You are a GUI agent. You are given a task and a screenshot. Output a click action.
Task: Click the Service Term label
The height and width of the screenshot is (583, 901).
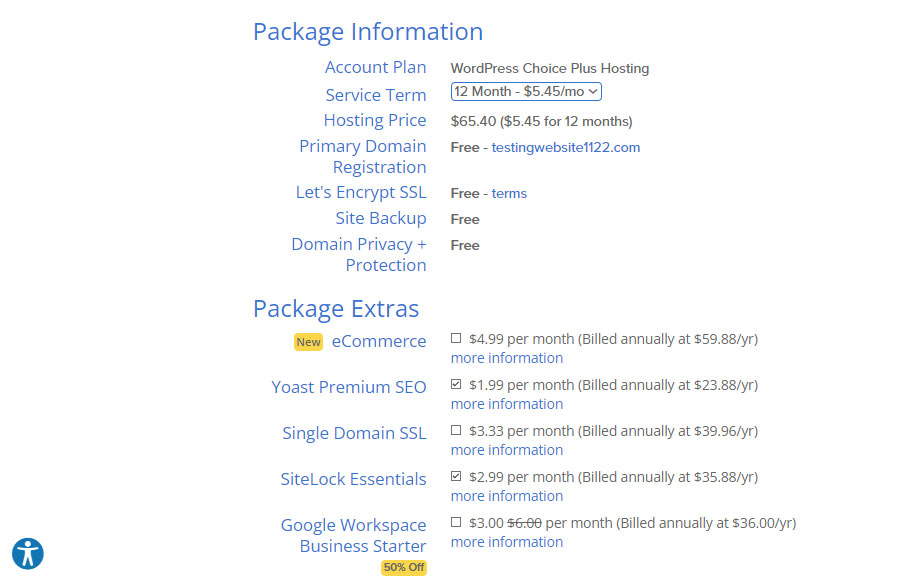pyautogui.click(x=375, y=95)
